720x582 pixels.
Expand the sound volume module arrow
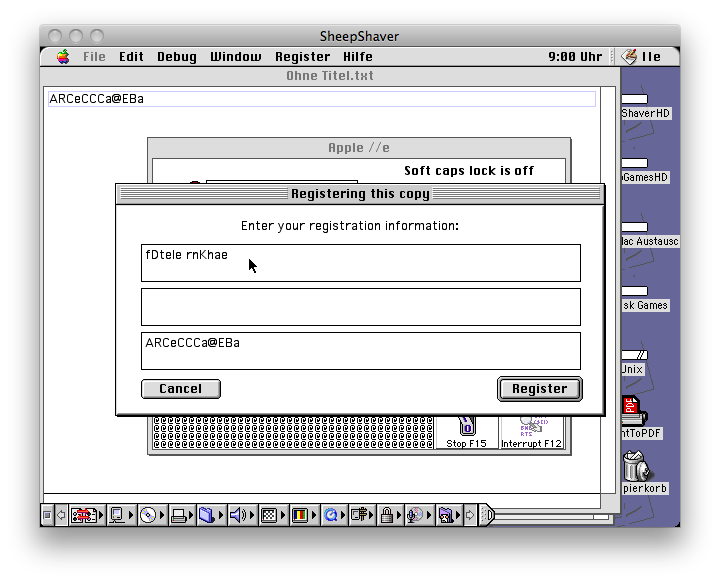coord(252,515)
